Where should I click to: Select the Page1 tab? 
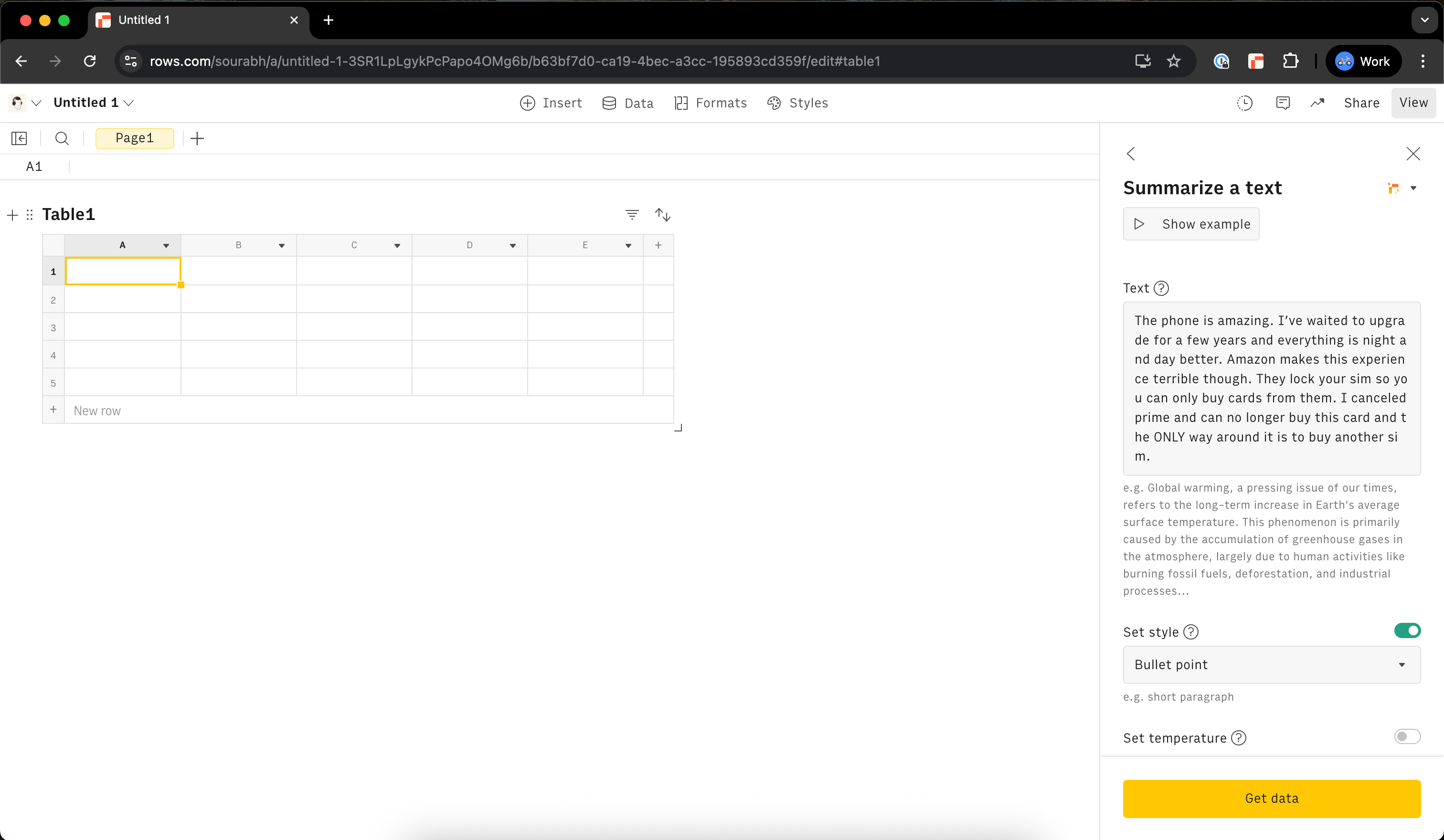coord(135,138)
